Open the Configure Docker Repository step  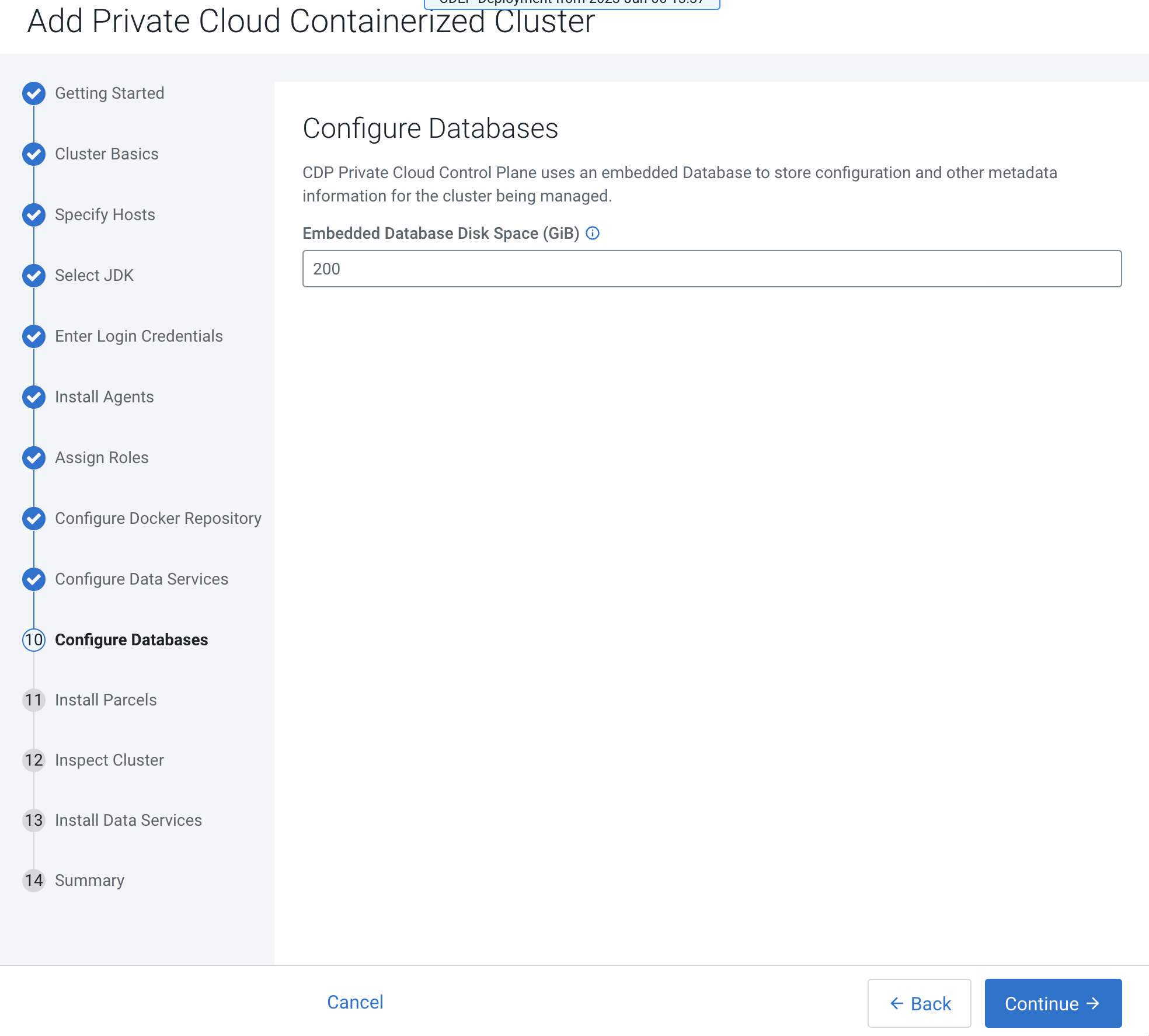(158, 519)
